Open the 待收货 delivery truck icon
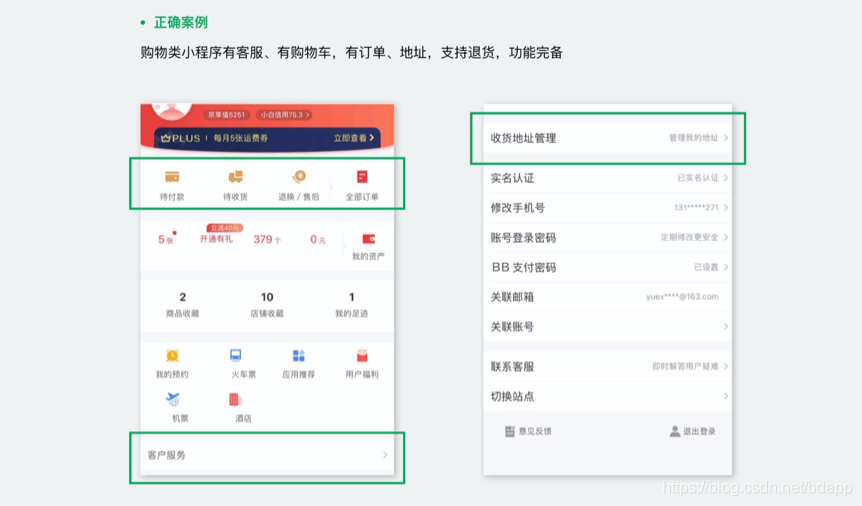Image resolution: width=862 pixels, height=506 pixels. coord(235,177)
